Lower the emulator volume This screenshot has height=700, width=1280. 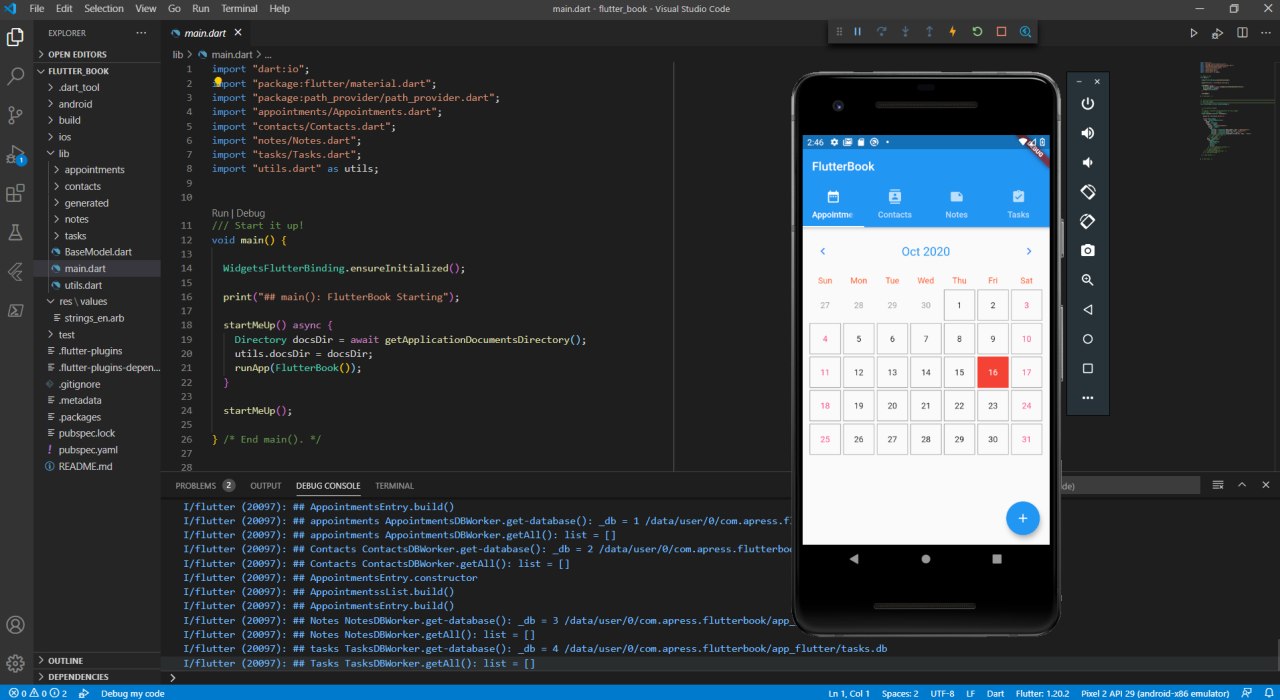point(1088,162)
